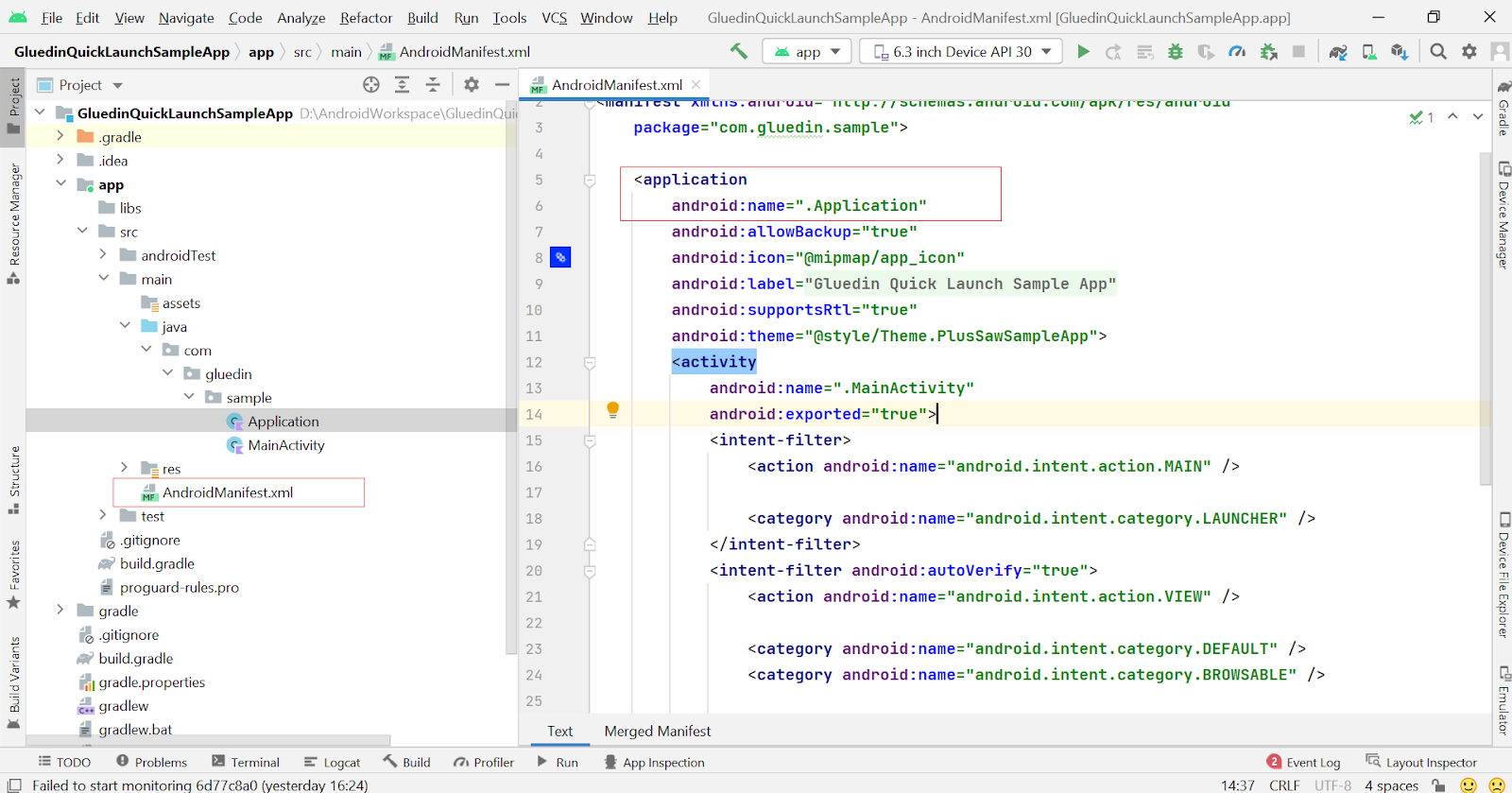Collapse the java folder
The width and height of the screenshot is (1512, 793).
(124, 325)
